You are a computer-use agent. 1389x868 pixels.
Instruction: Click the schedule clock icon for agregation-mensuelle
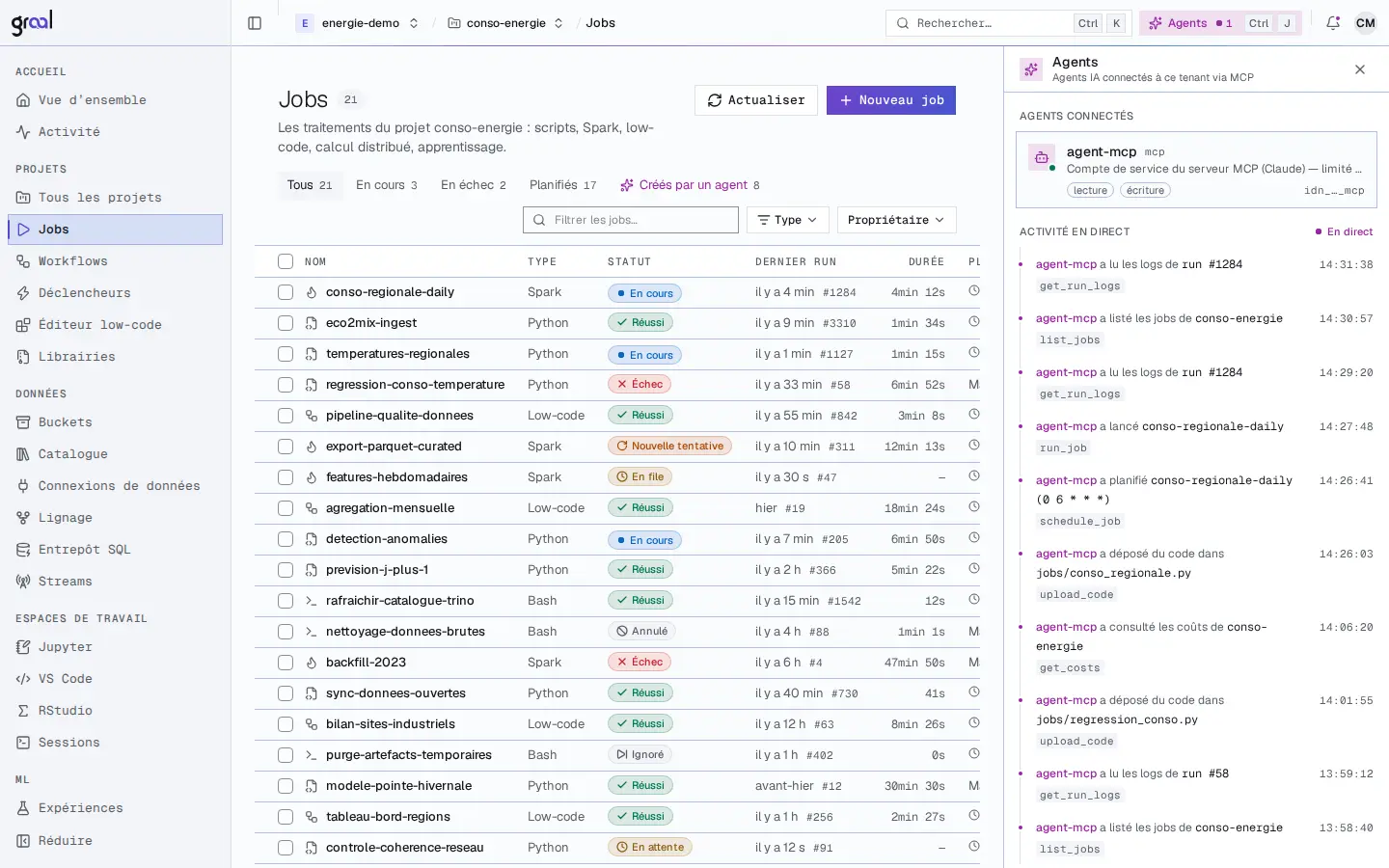[974, 507]
